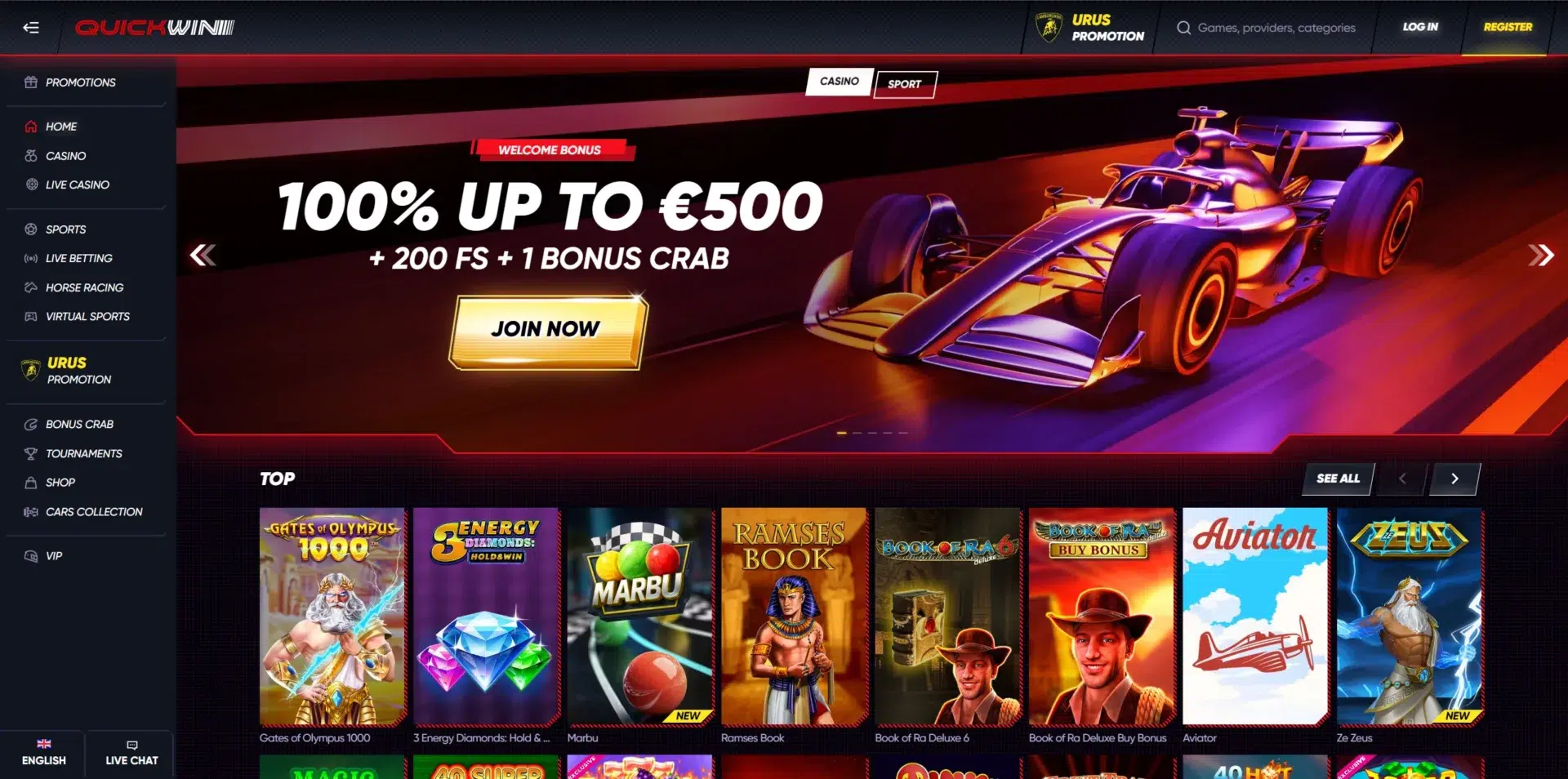
Task: Collapse sidebar with the back arrow icon
Action: coord(31,28)
